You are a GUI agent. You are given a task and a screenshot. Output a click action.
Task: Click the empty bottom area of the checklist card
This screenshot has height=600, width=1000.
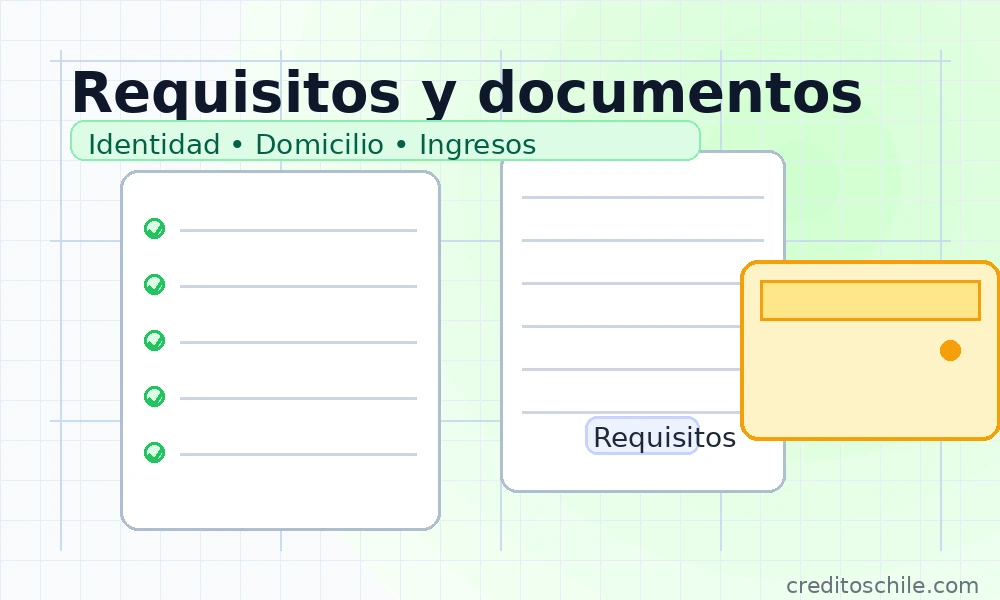pyautogui.click(x=280, y=495)
